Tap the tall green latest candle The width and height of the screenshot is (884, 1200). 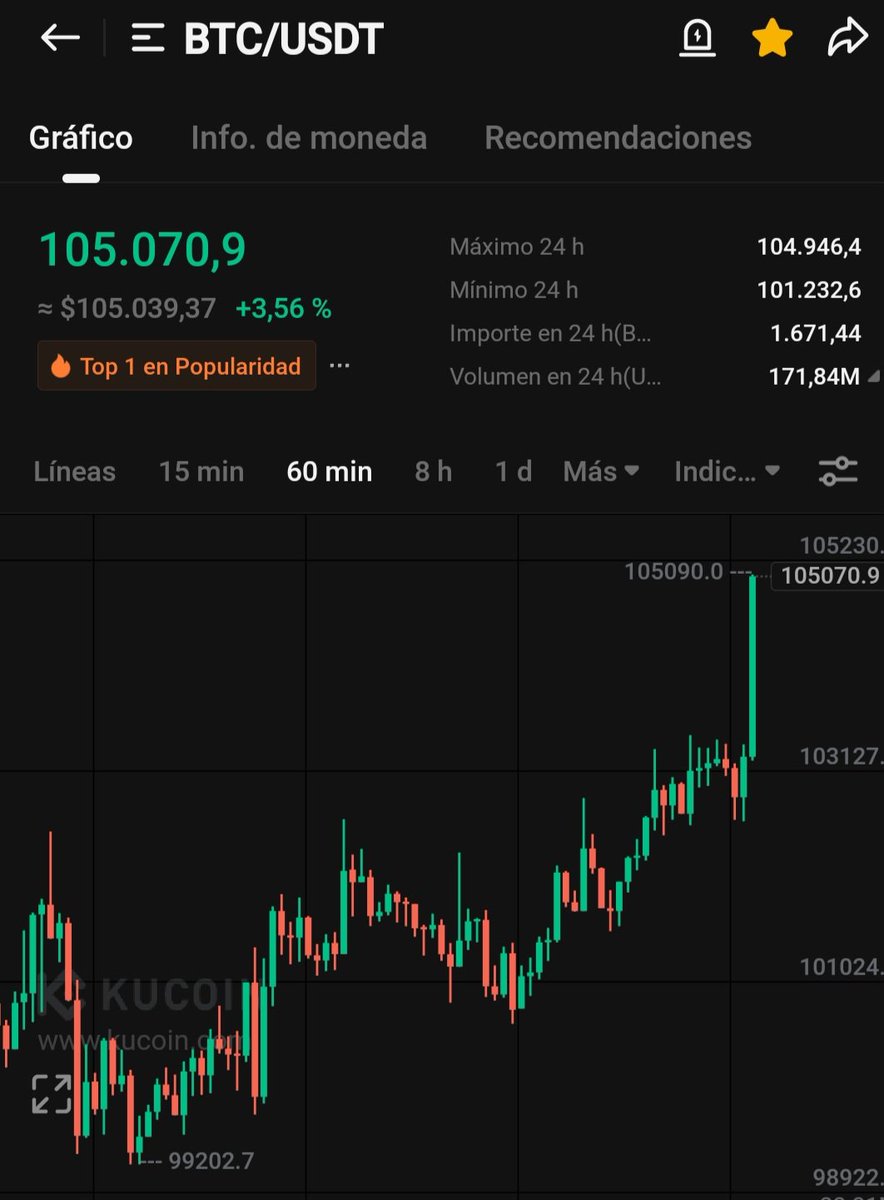point(752,667)
